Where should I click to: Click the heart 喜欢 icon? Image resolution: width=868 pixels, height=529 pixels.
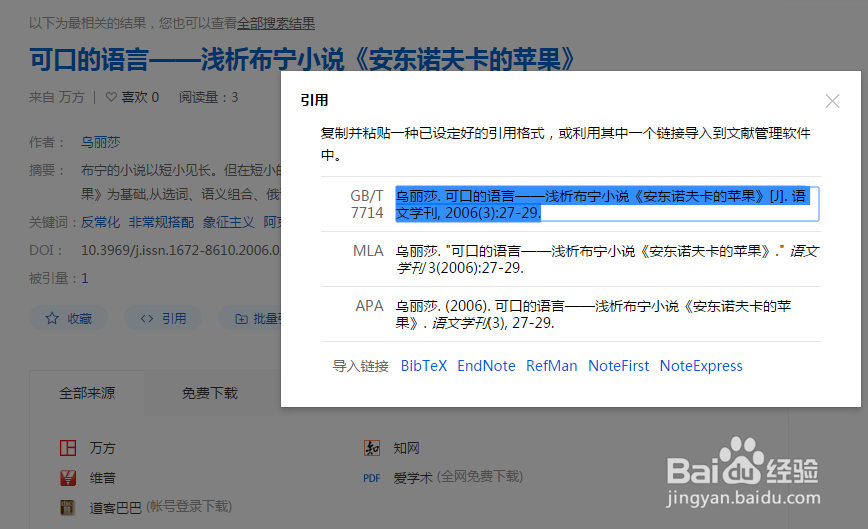coord(111,97)
